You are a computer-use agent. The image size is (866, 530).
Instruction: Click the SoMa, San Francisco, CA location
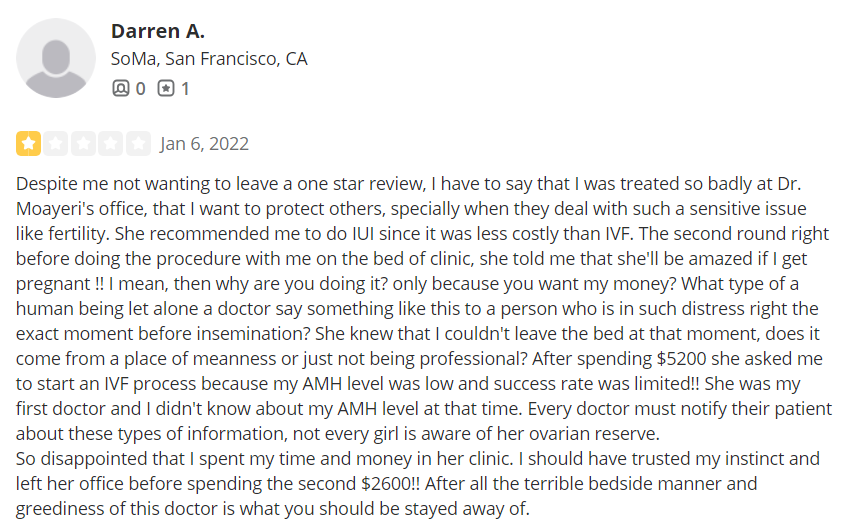(209, 59)
